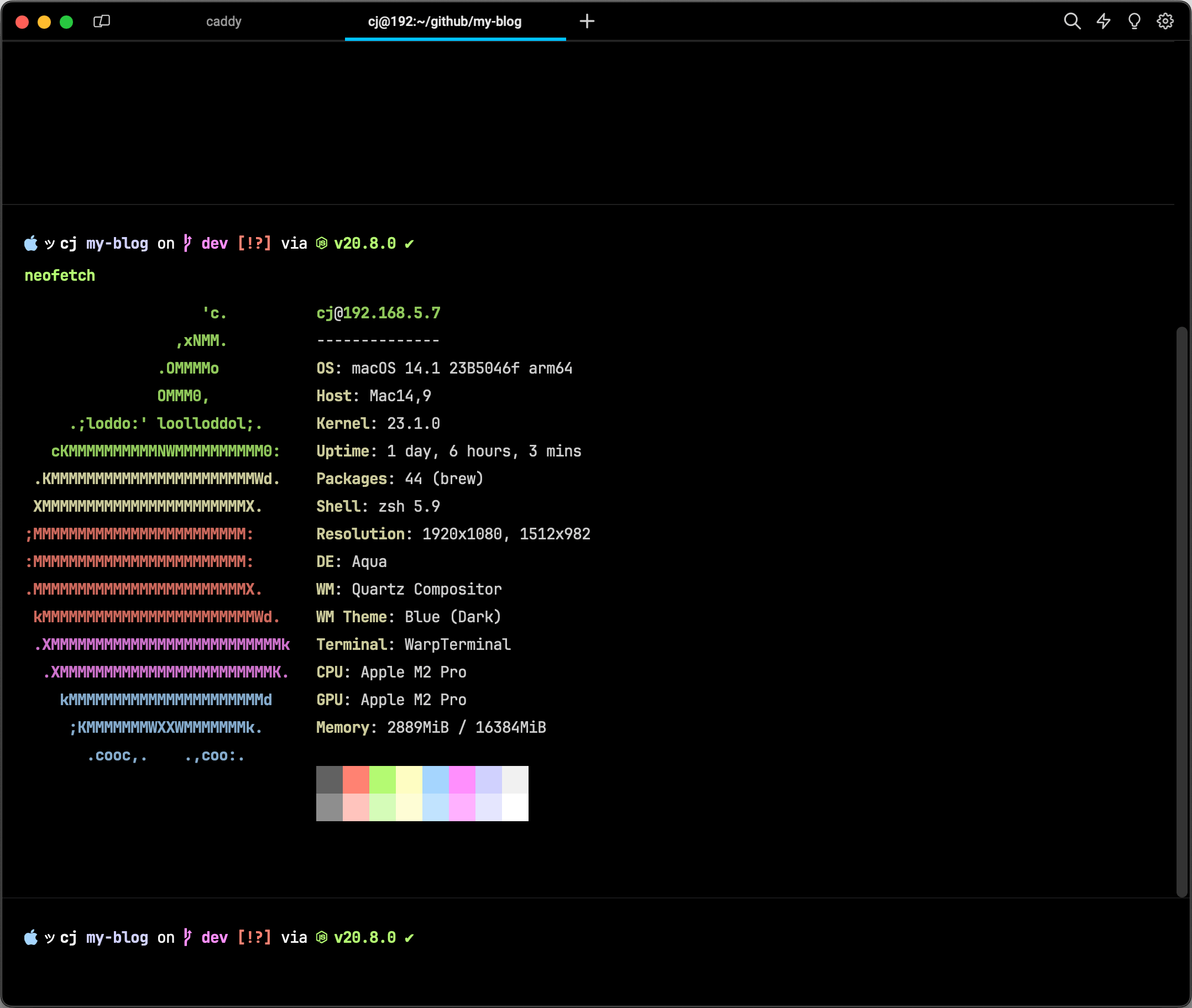This screenshot has width=1192, height=1008.
Task: Open the settings gear icon
Action: tap(1165, 22)
